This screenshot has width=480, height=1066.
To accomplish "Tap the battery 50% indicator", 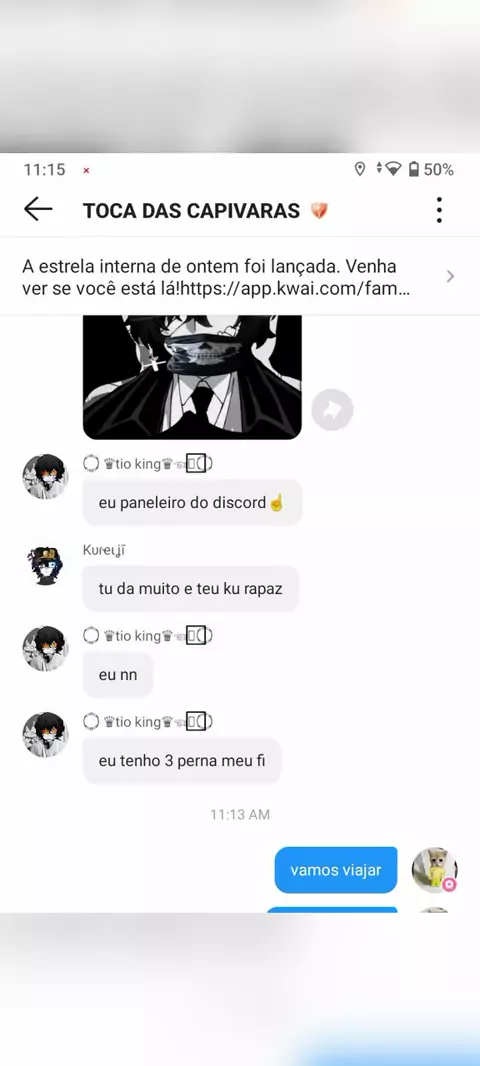I will (x=431, y=169).
